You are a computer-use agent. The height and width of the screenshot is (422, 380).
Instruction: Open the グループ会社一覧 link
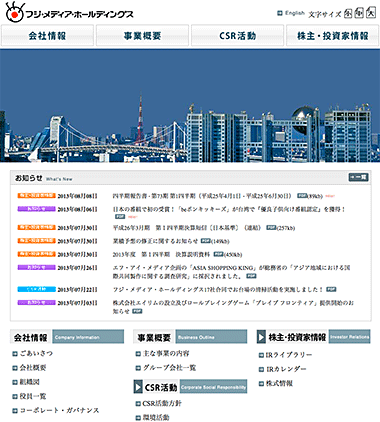point(169,368)
